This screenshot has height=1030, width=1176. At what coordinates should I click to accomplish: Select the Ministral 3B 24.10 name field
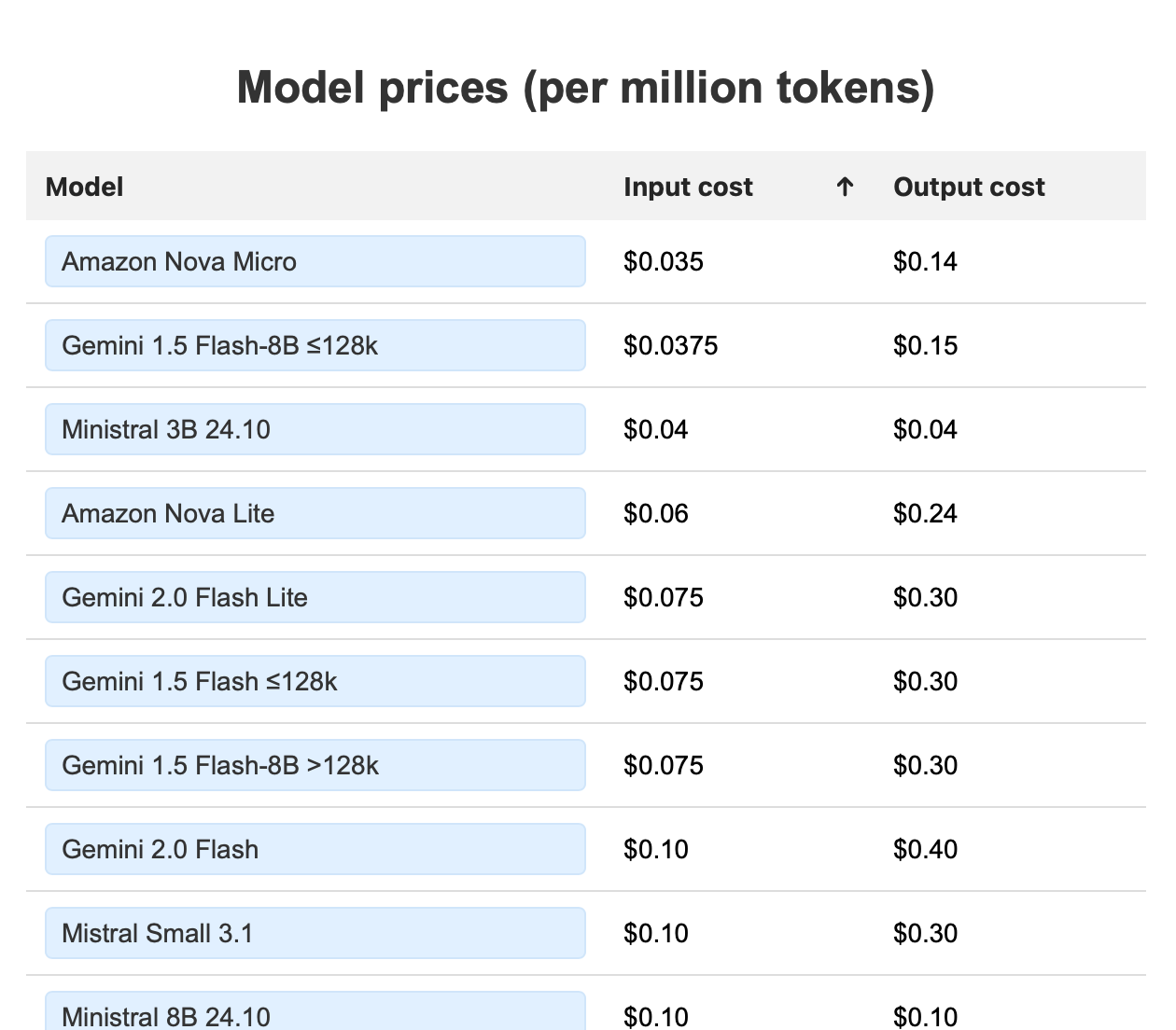(x=315, y=429)
